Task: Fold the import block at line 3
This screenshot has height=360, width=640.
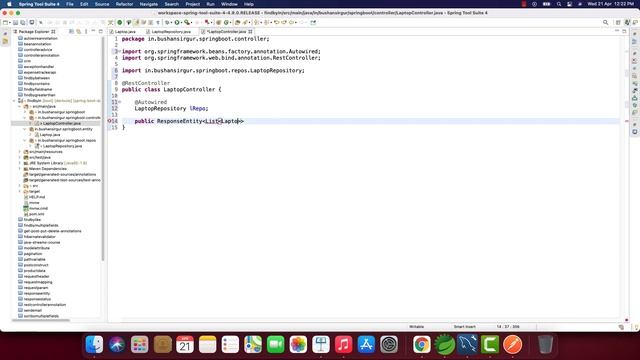Action: click(119, 51)
